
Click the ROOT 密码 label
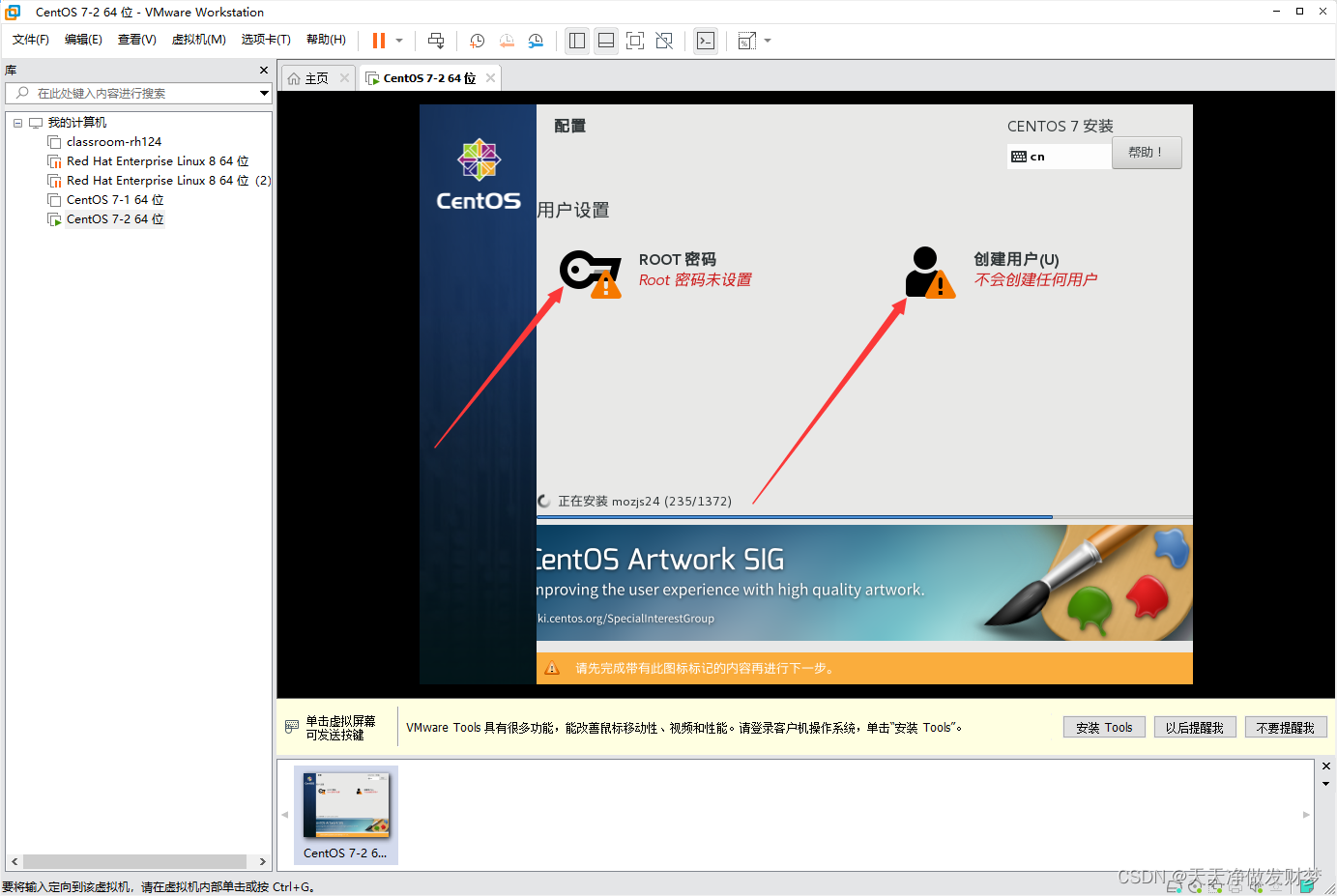[678, 259]
